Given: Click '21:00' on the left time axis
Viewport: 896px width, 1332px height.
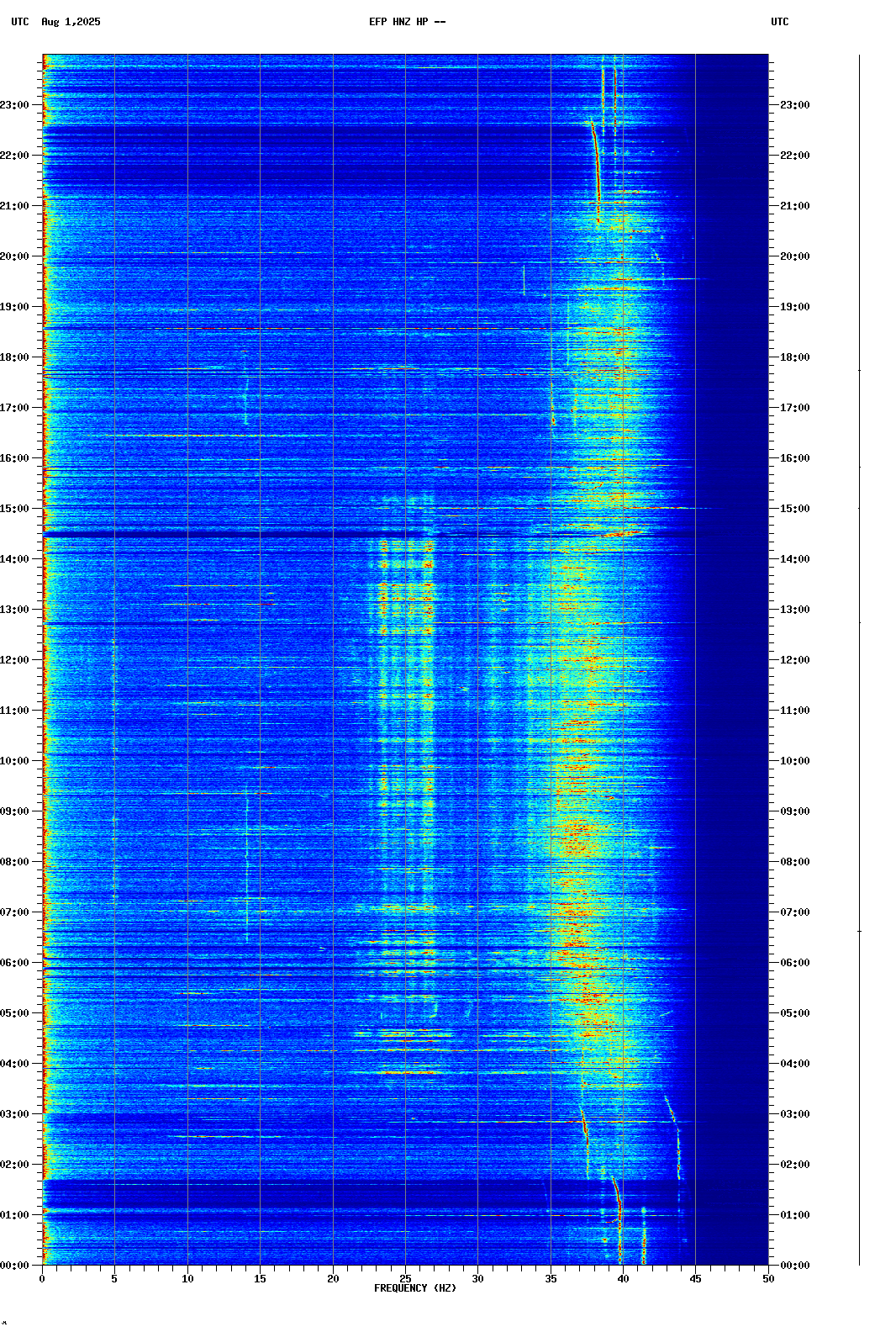Looking at the screenshot, I should [x=14, y=206].
